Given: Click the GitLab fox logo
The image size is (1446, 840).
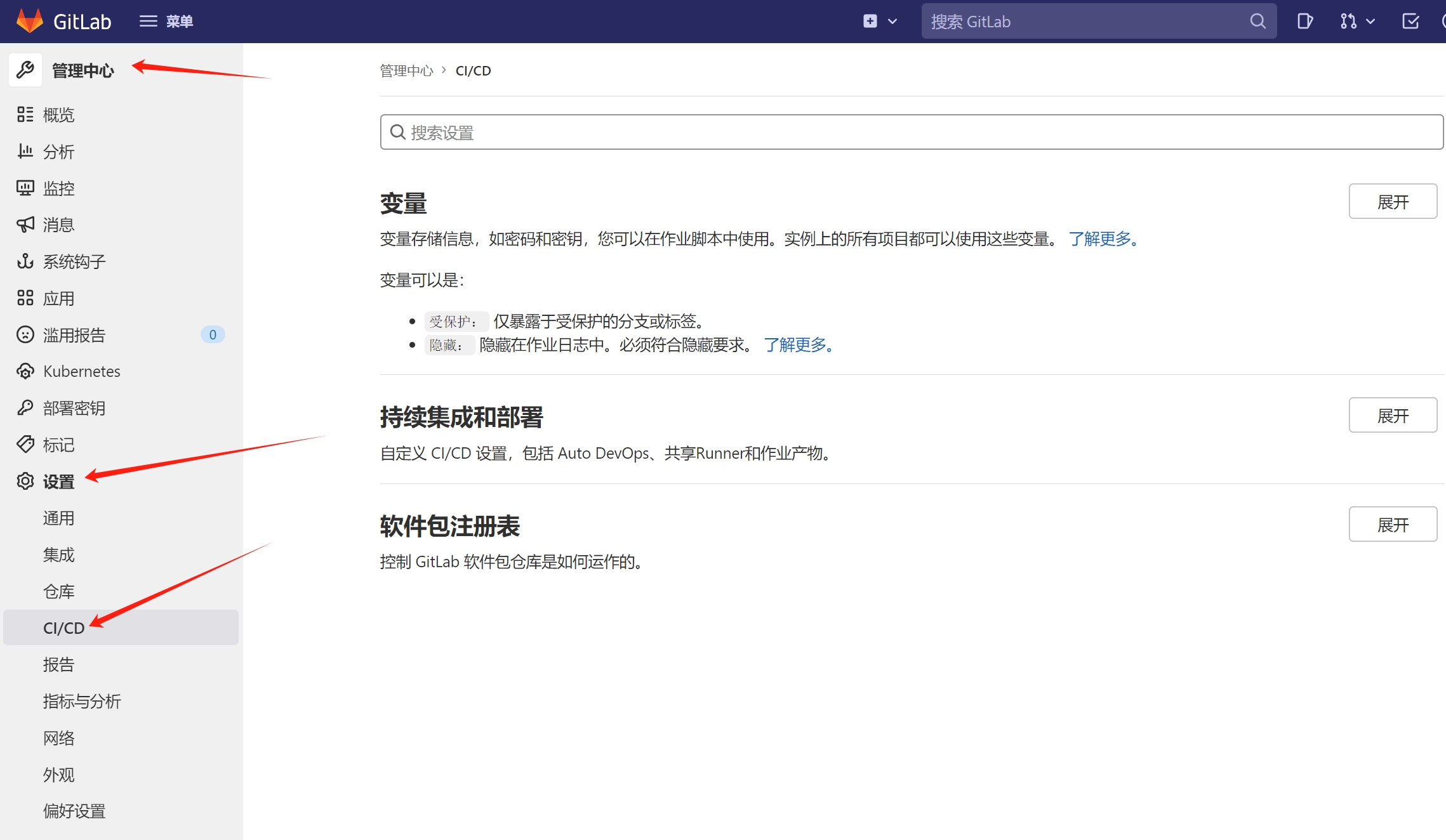Looking at the screenshot, I should point(29,21).
